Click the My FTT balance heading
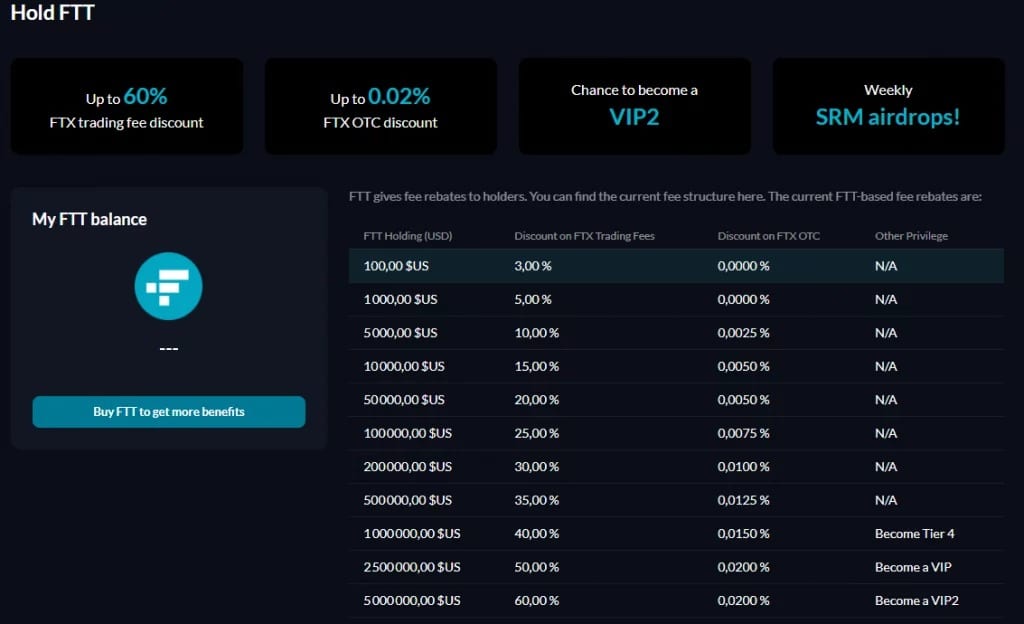1024x624 pixels. point(89,219)
